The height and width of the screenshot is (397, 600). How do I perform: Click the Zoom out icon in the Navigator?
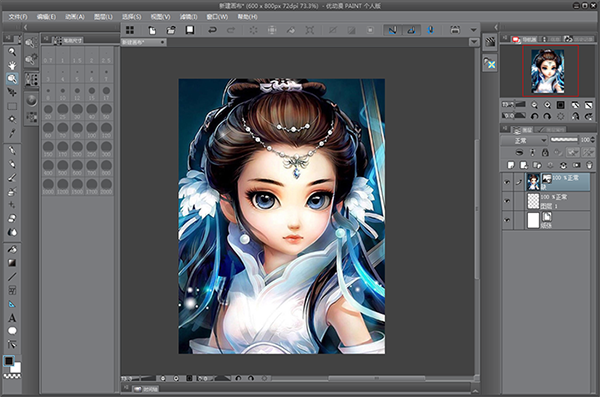coord(535,105)
